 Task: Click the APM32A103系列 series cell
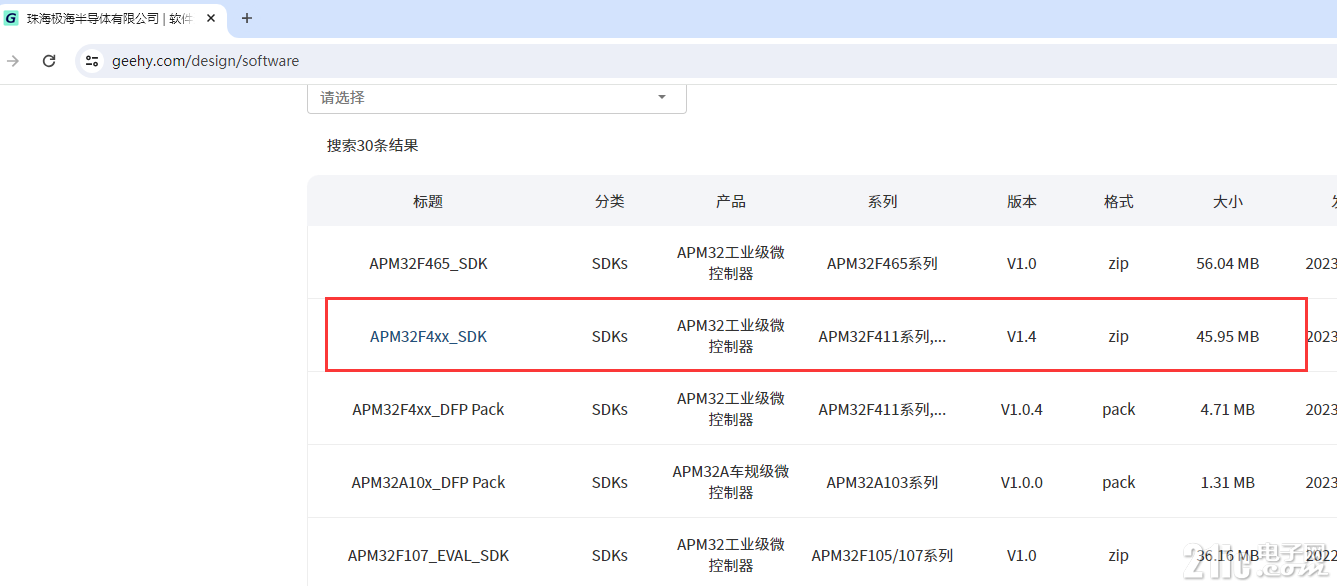883,483
